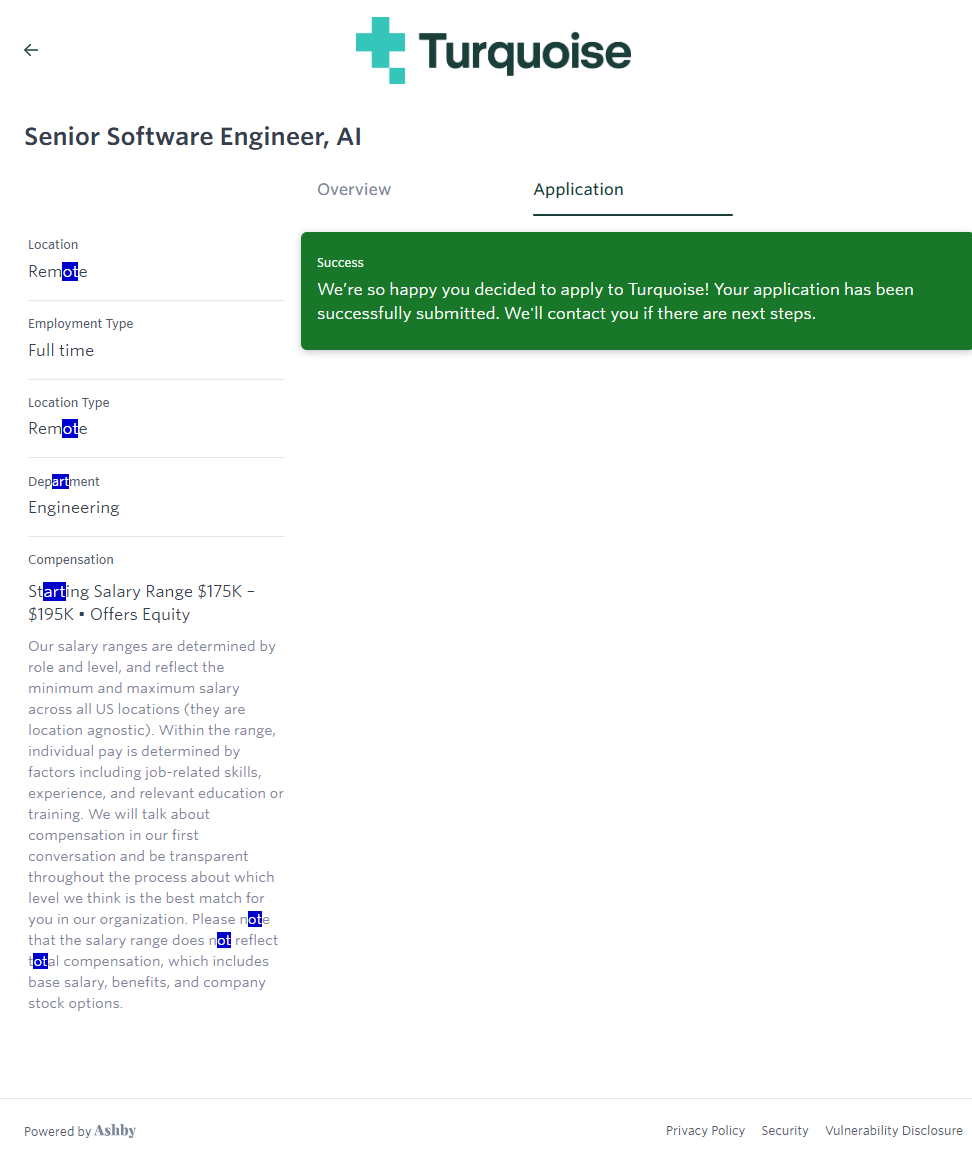Screen dimensions: 972x1165
Task: Open the Security footer link
Action: tap(784, 1131)
